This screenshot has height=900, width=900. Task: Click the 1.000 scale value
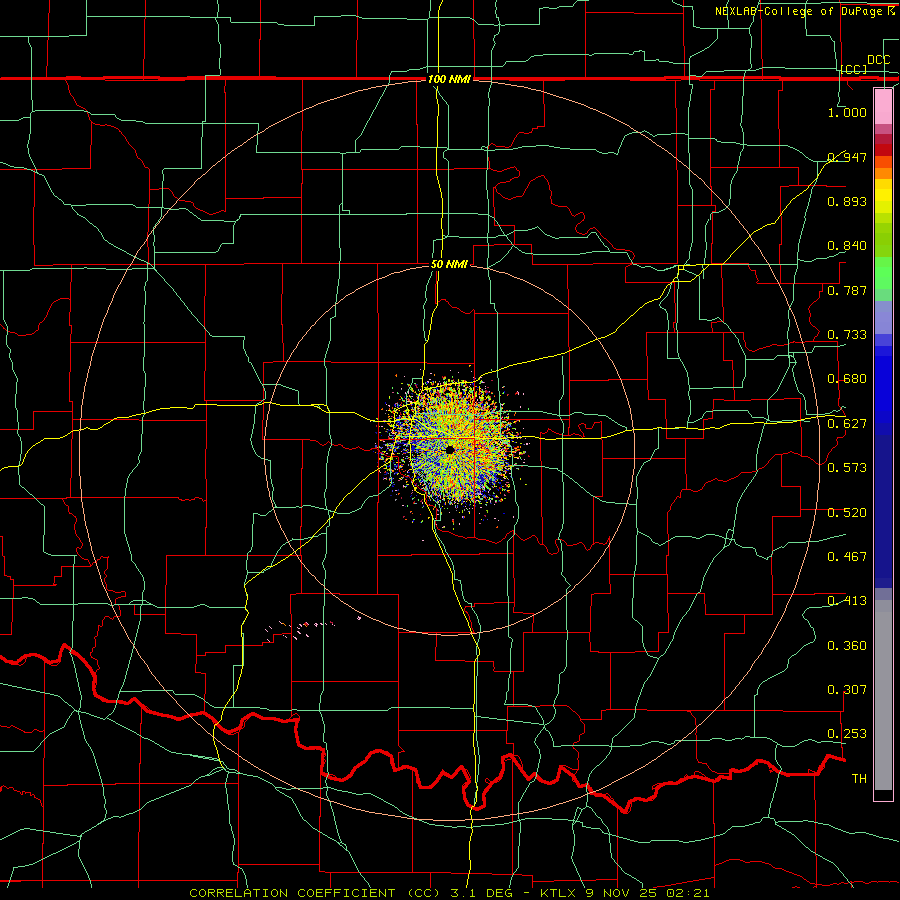847,112
